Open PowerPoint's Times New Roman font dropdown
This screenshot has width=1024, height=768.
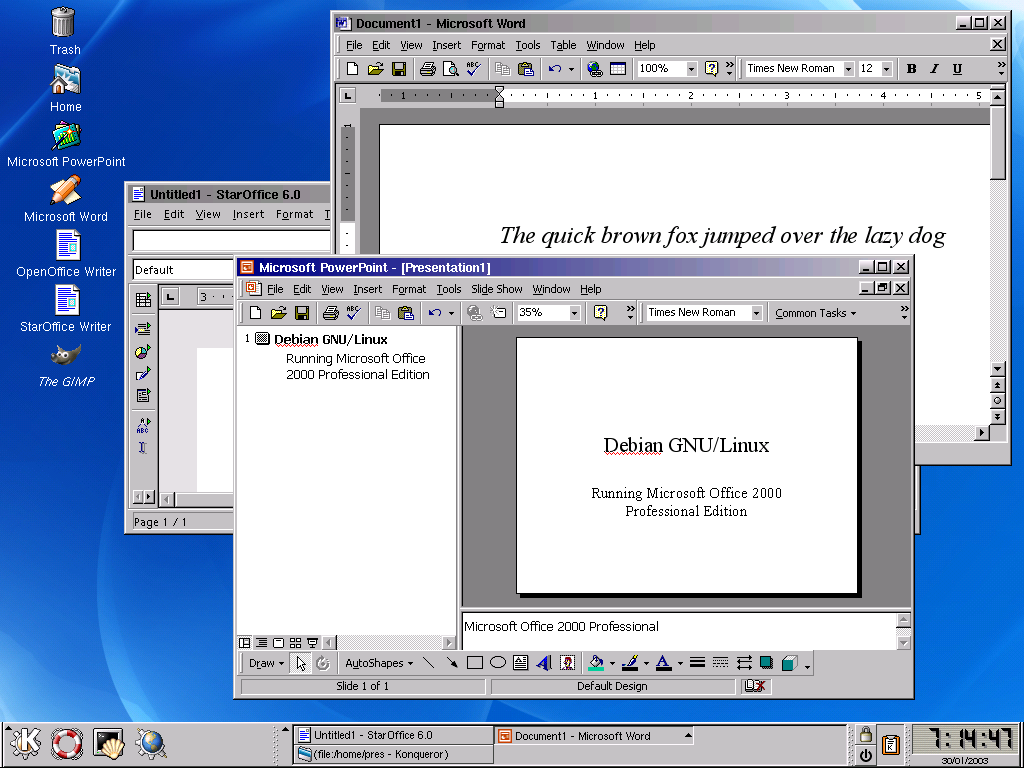(756, 313)
